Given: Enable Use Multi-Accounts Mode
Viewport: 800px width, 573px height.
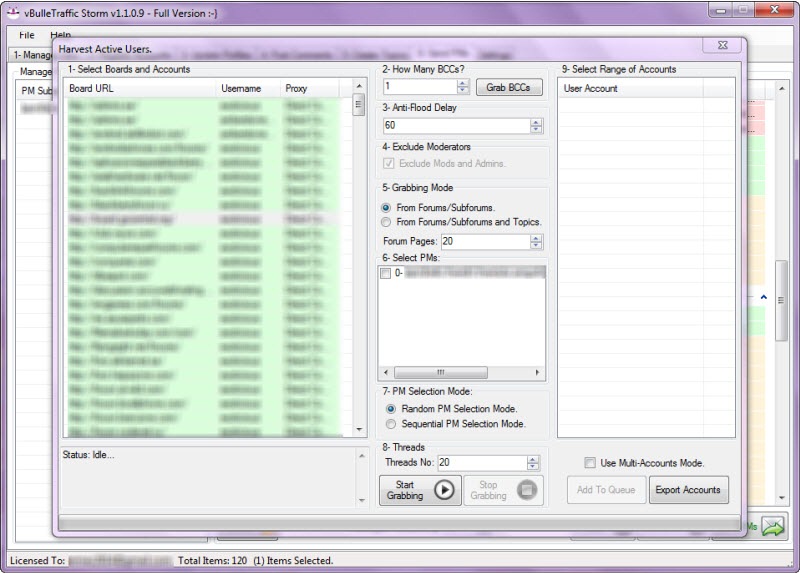Looking at the screenshot, I should [590, 463].
